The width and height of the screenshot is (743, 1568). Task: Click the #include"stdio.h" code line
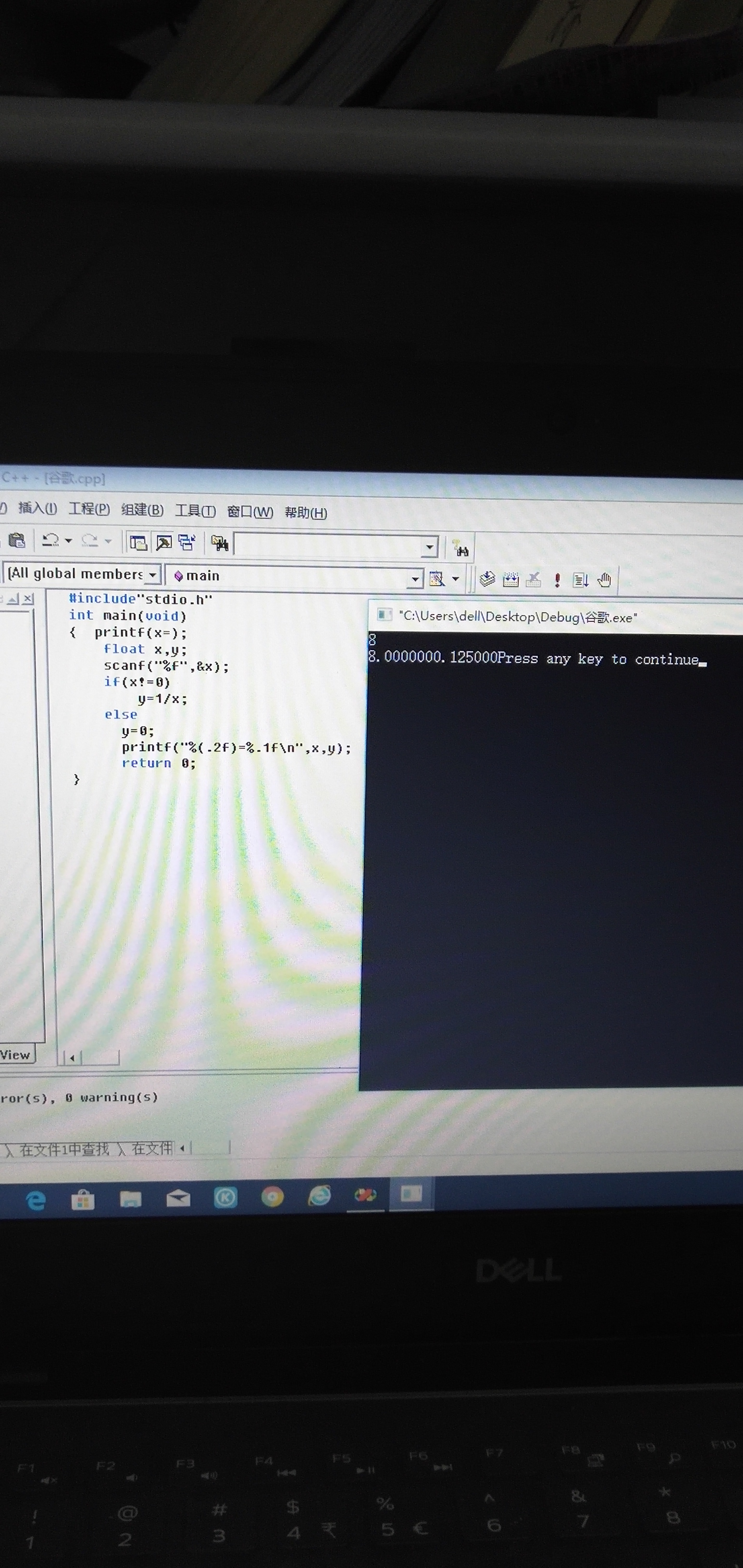(140, 599)
